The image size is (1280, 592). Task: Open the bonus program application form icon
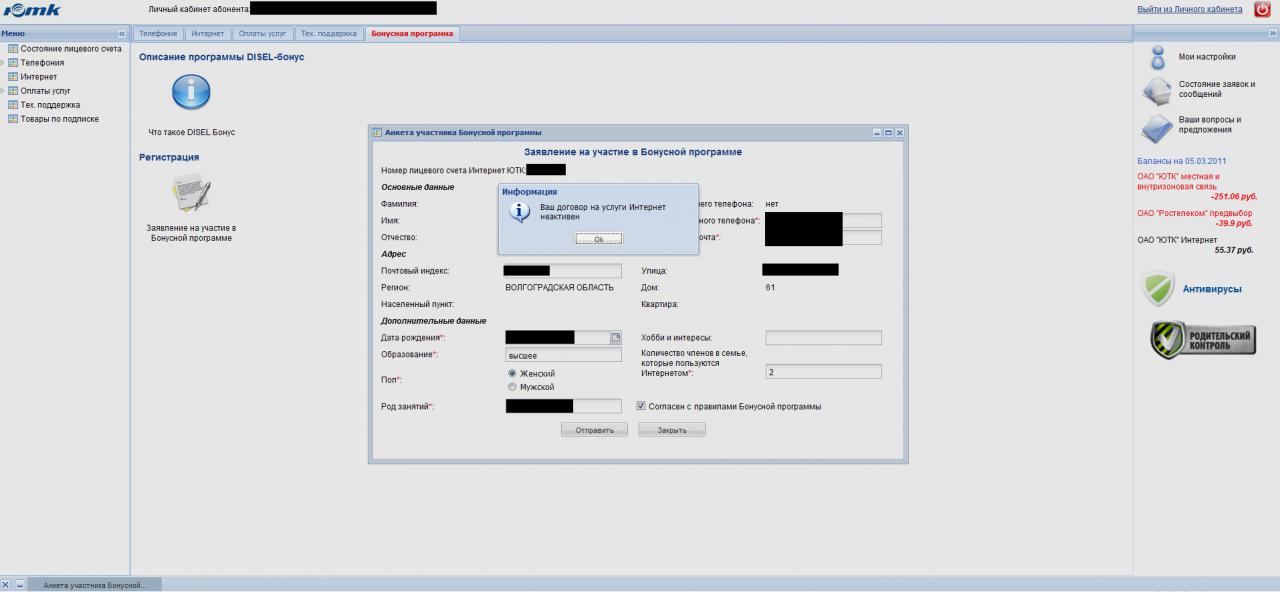tap(190, 192)
